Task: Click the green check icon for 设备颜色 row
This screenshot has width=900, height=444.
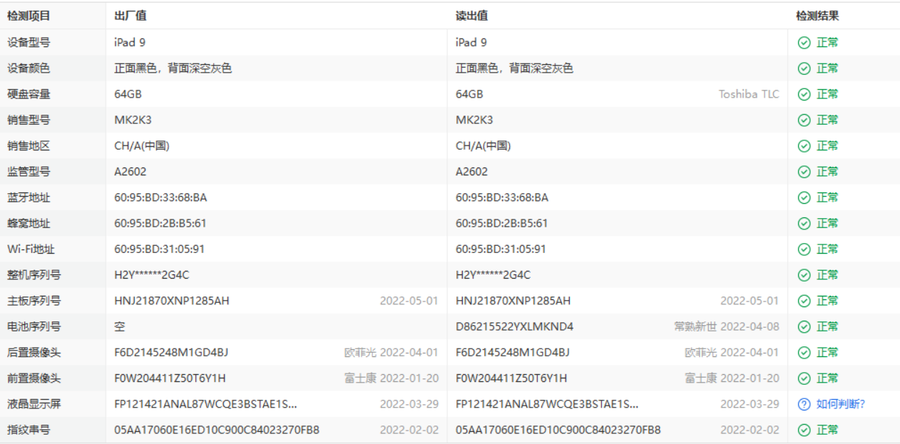Action: [803, 68]
